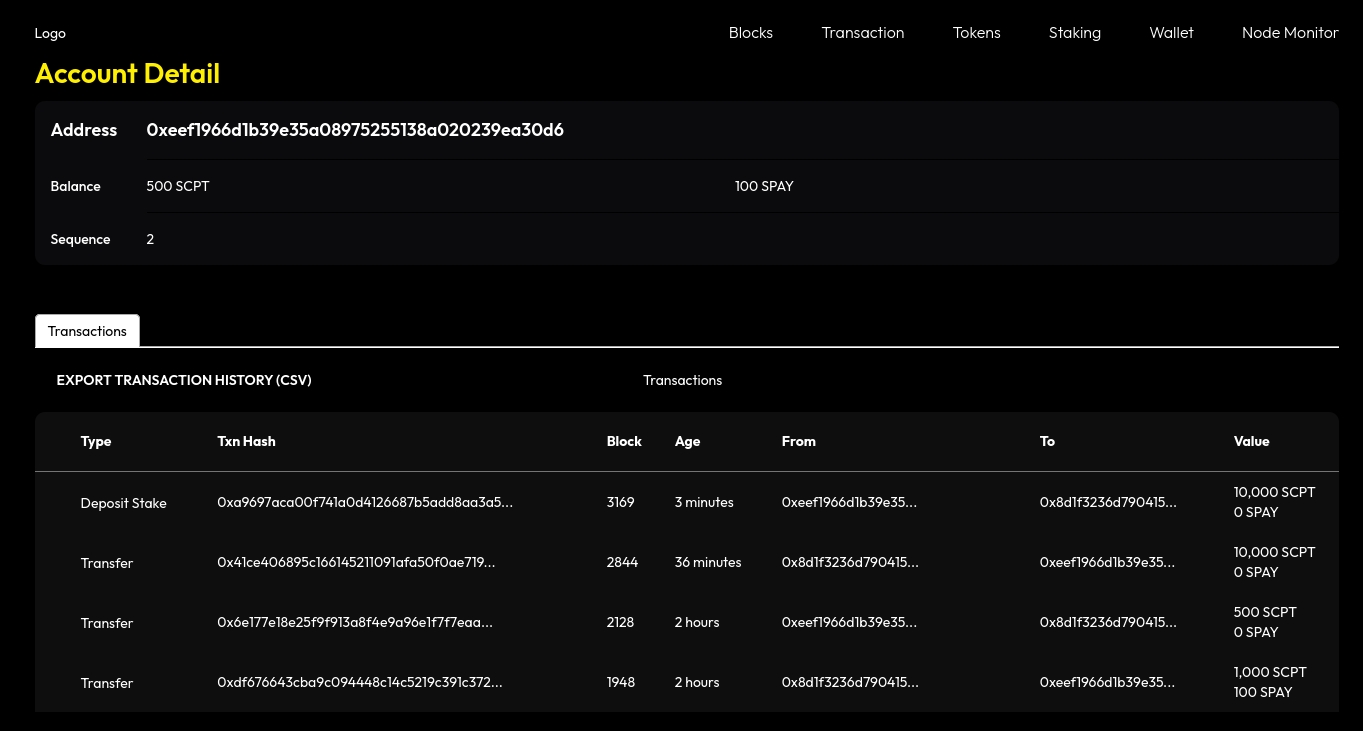Click the account address 0xeef1966d1b39

[x=355, y=130]
